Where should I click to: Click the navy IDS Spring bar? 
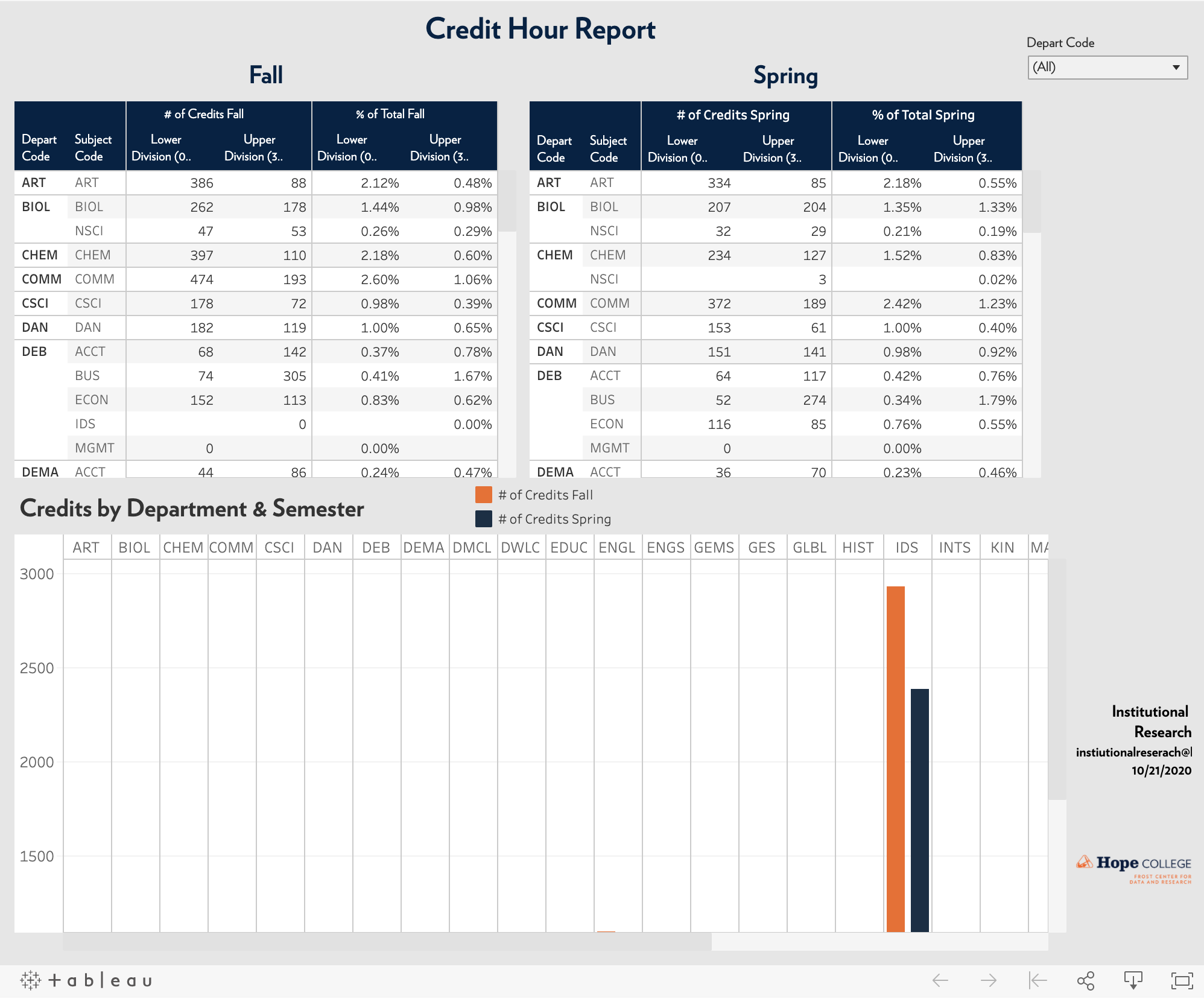(x=920, y=810)
